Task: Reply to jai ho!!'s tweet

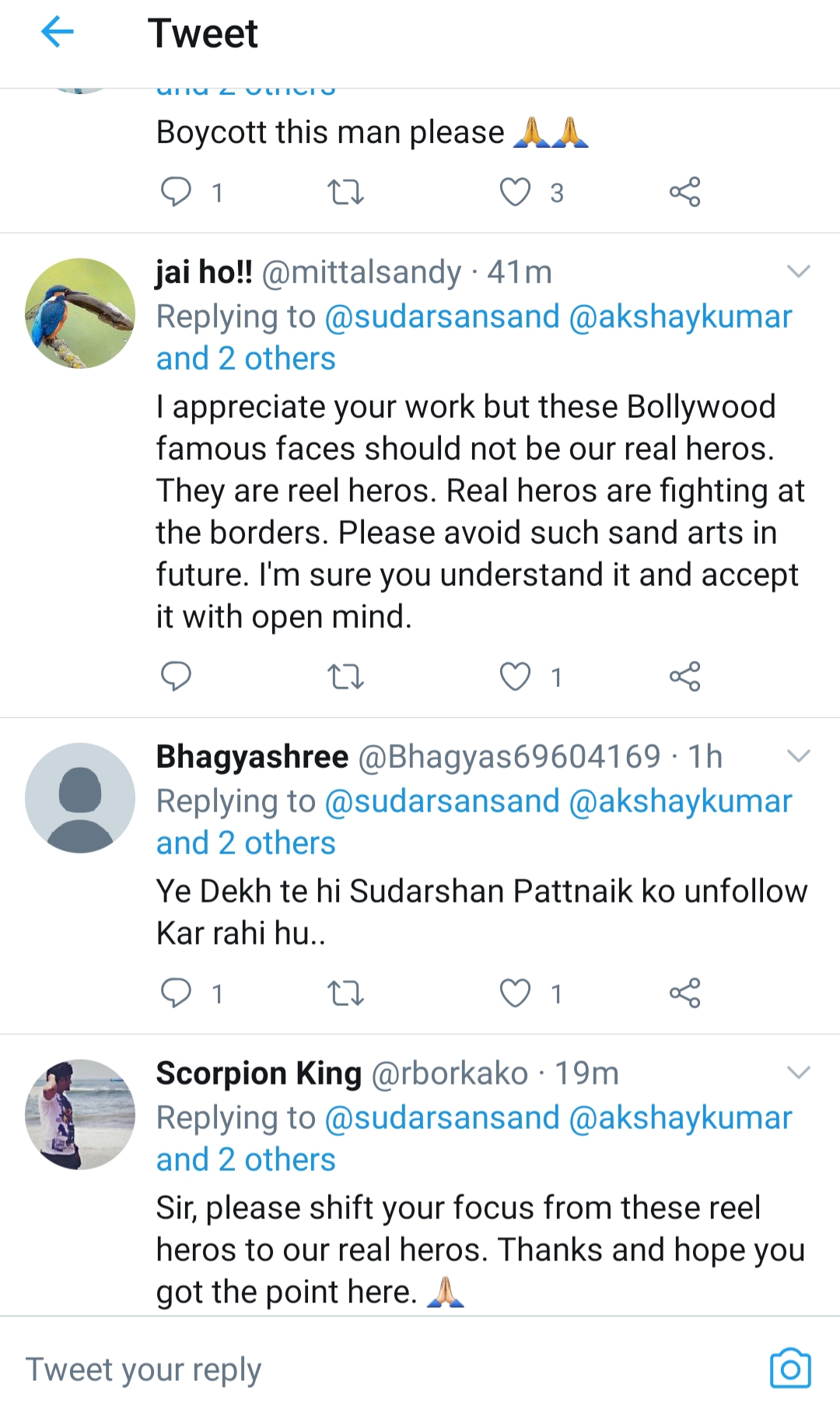Action: click(x=176, y=677)
